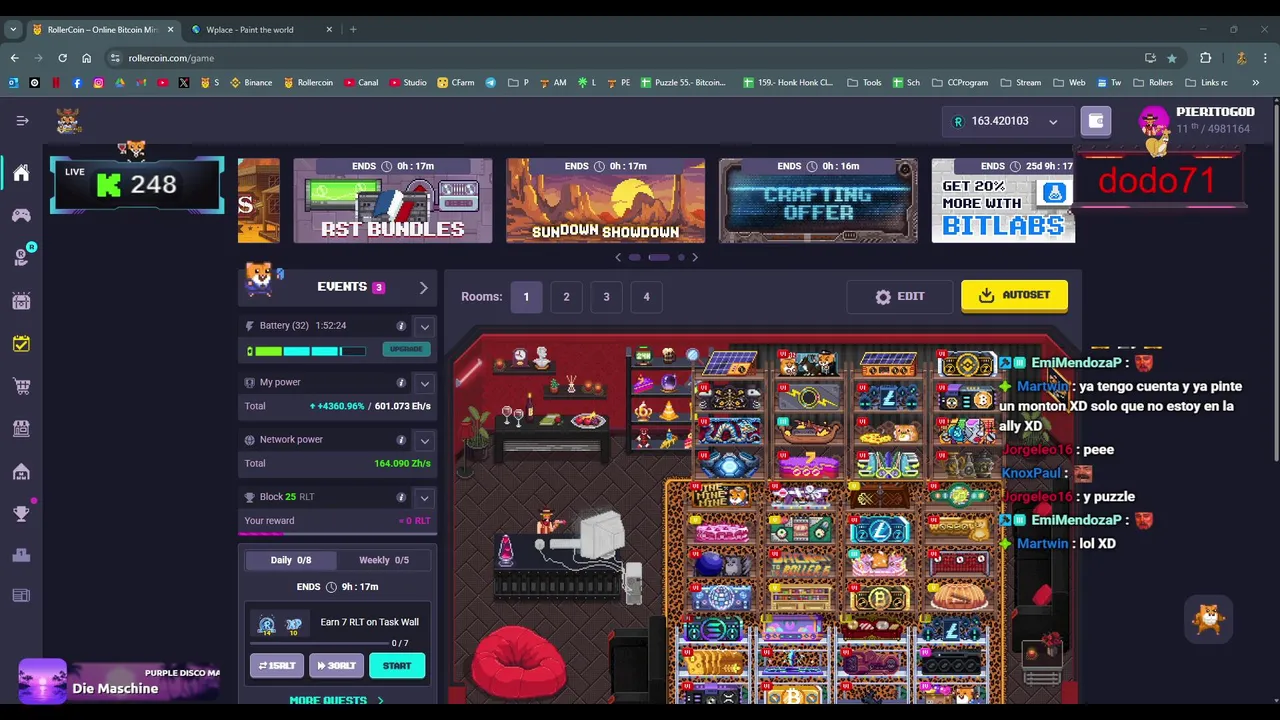The width and height of the screenshot is (1280, 720).
Task: Click the hamster logo in the game header
Action: pos(68,121)
